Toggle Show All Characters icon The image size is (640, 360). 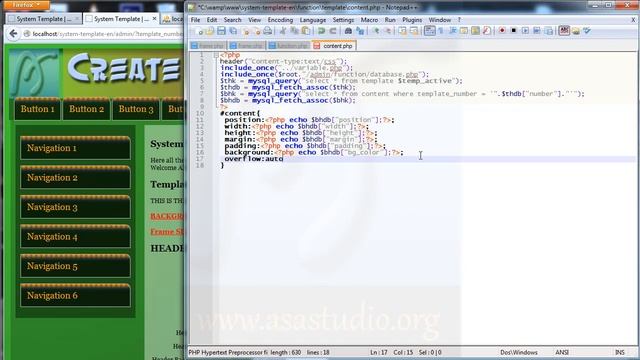(x=441, y=31)
